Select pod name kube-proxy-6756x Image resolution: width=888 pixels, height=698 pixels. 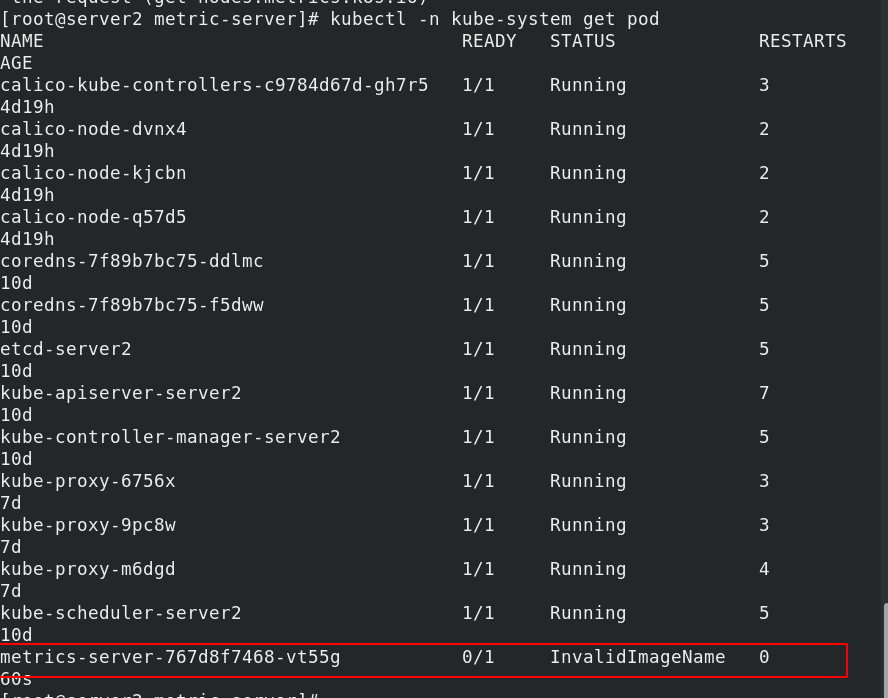click(x=88, y=482)
